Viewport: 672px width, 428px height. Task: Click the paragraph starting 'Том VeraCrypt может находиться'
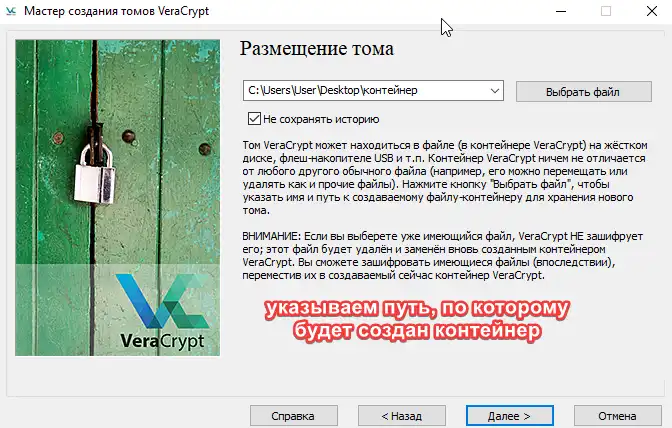(444, 178)
